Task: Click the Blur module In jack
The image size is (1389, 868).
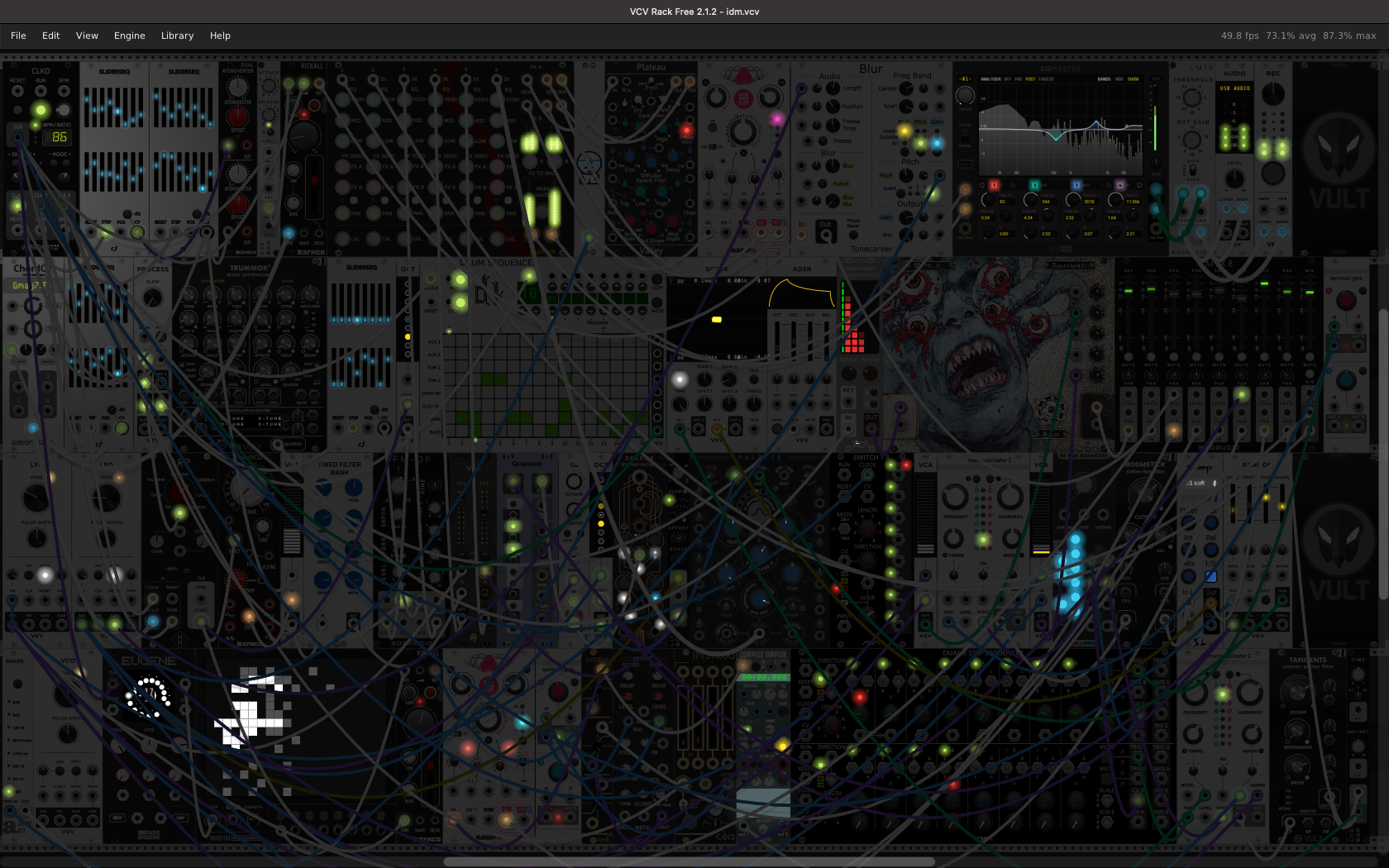Action: click(801, 235)
